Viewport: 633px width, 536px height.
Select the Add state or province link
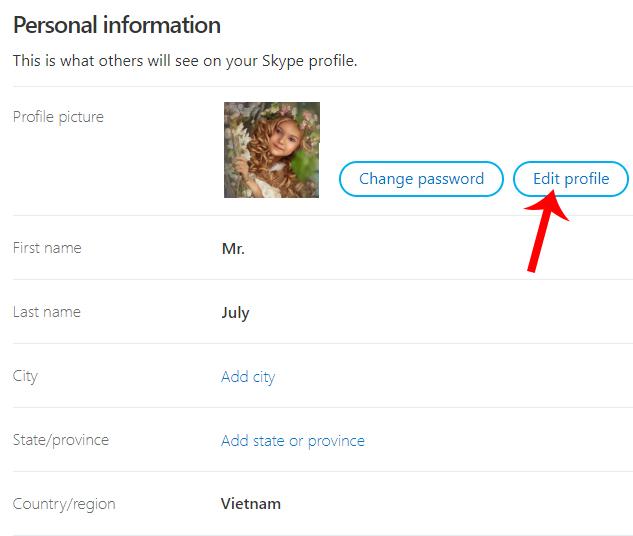click(293, 441)
